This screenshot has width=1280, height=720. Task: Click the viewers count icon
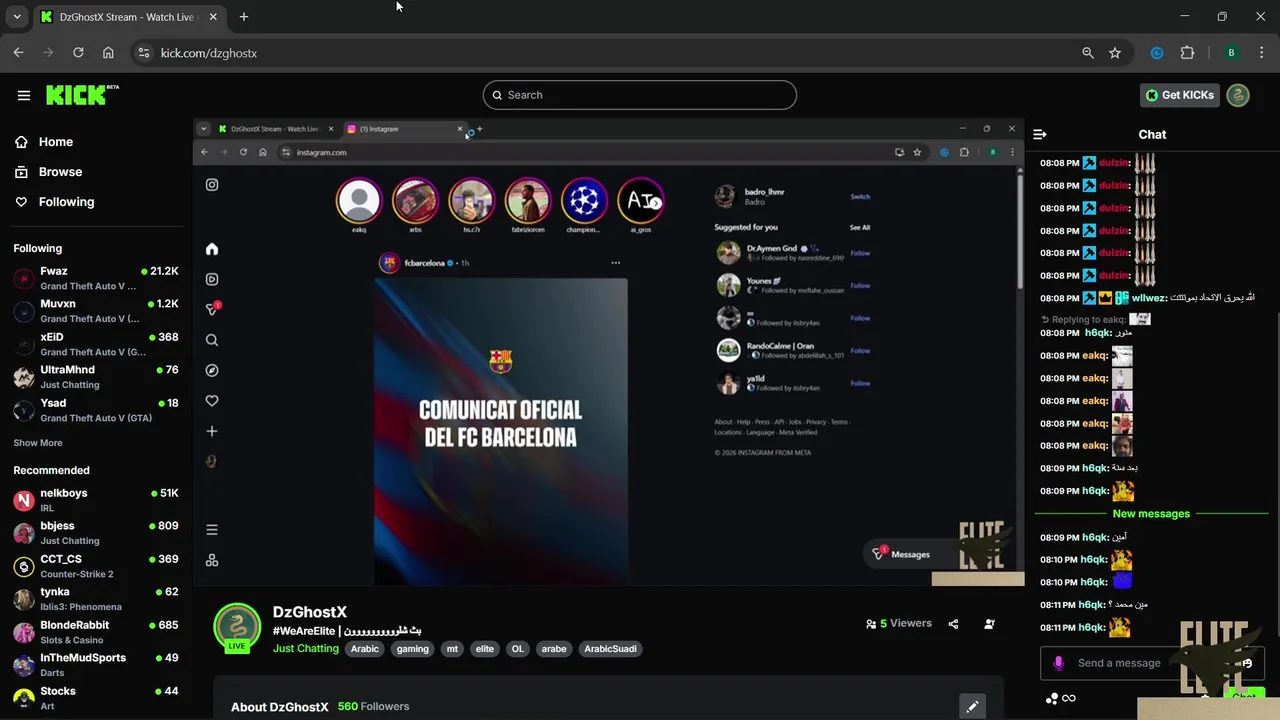point(871,624)
